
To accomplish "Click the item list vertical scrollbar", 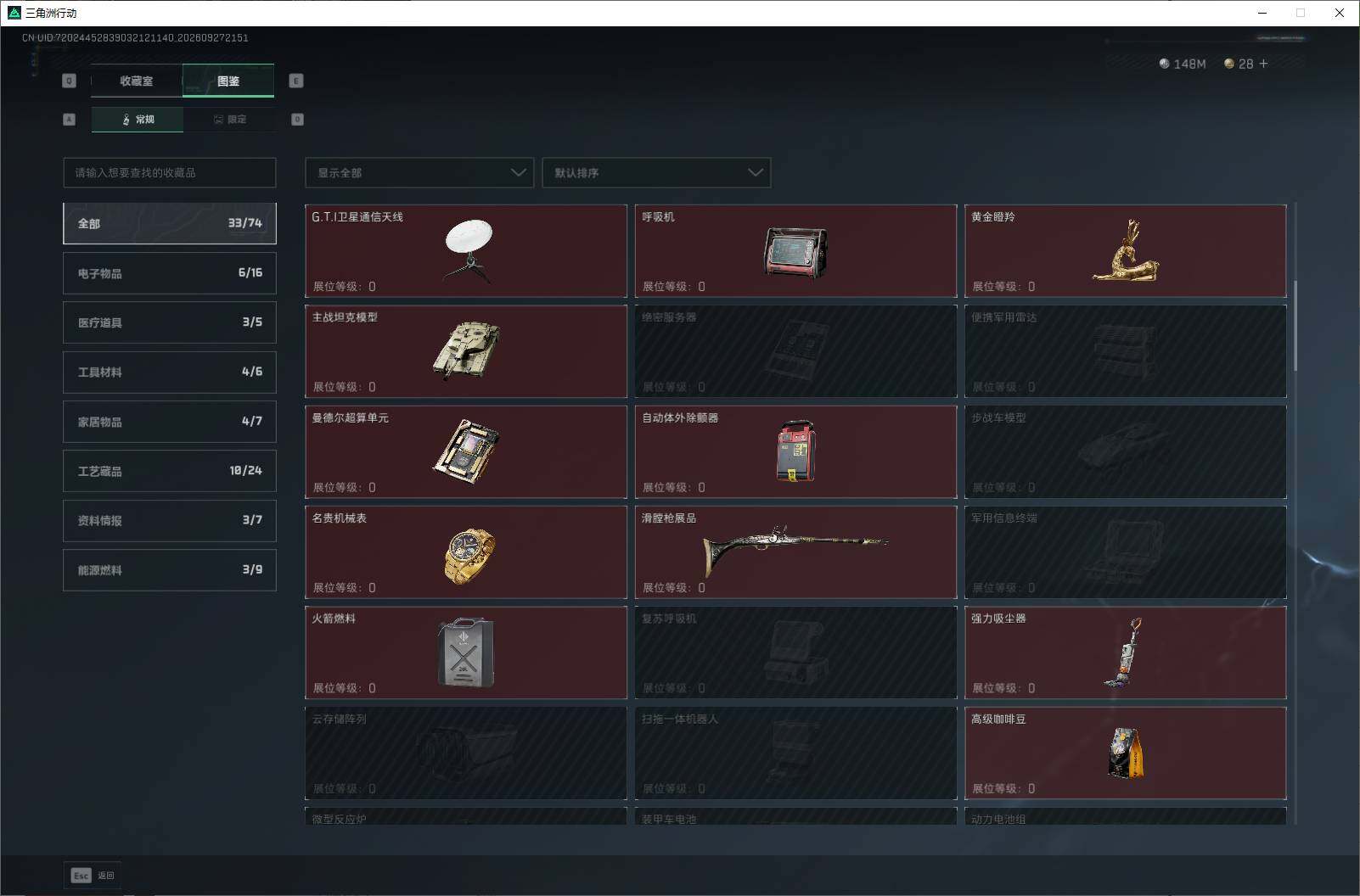I will (1295, 326).
